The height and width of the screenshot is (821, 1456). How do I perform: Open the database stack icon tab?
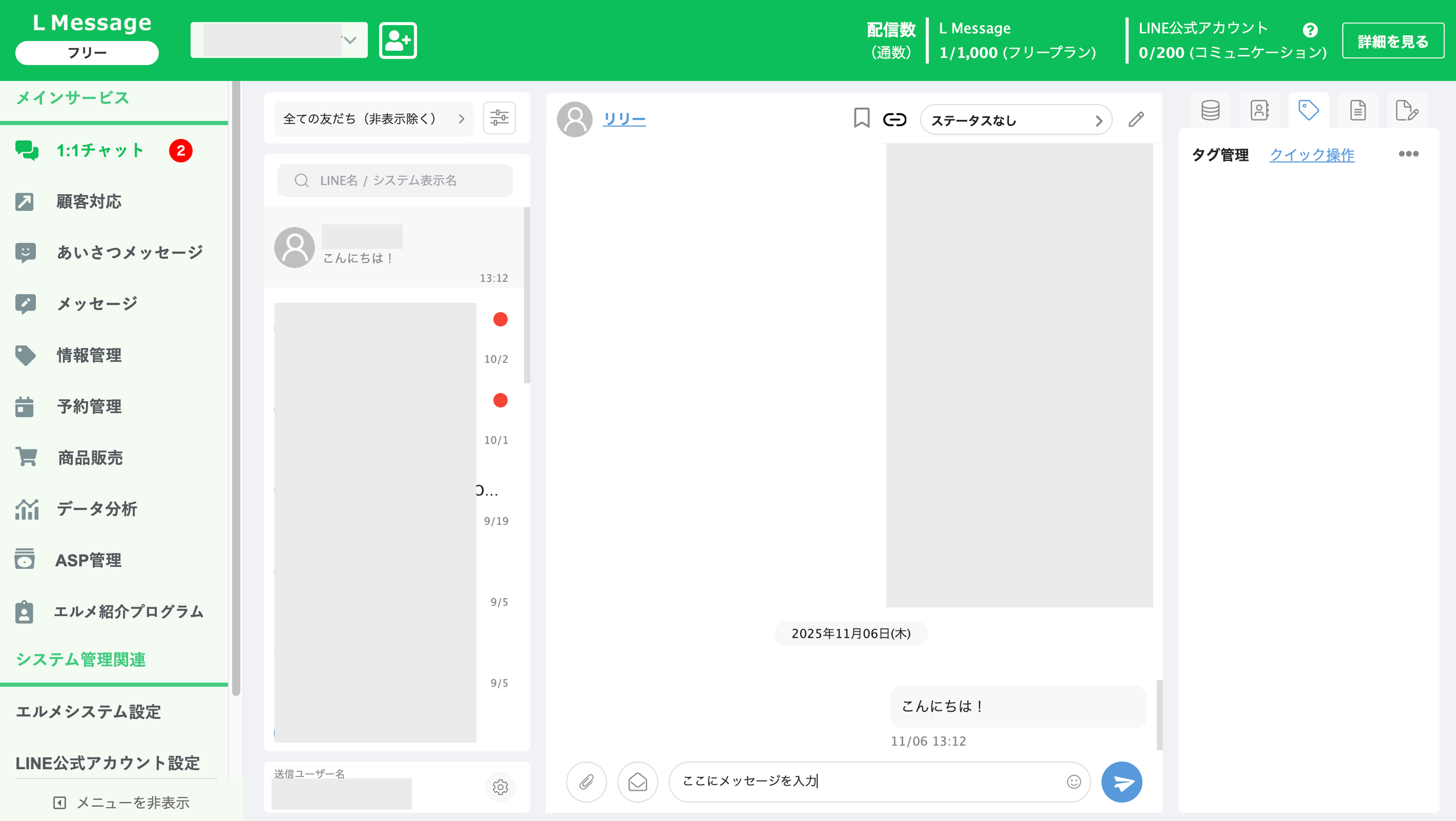1210,110
